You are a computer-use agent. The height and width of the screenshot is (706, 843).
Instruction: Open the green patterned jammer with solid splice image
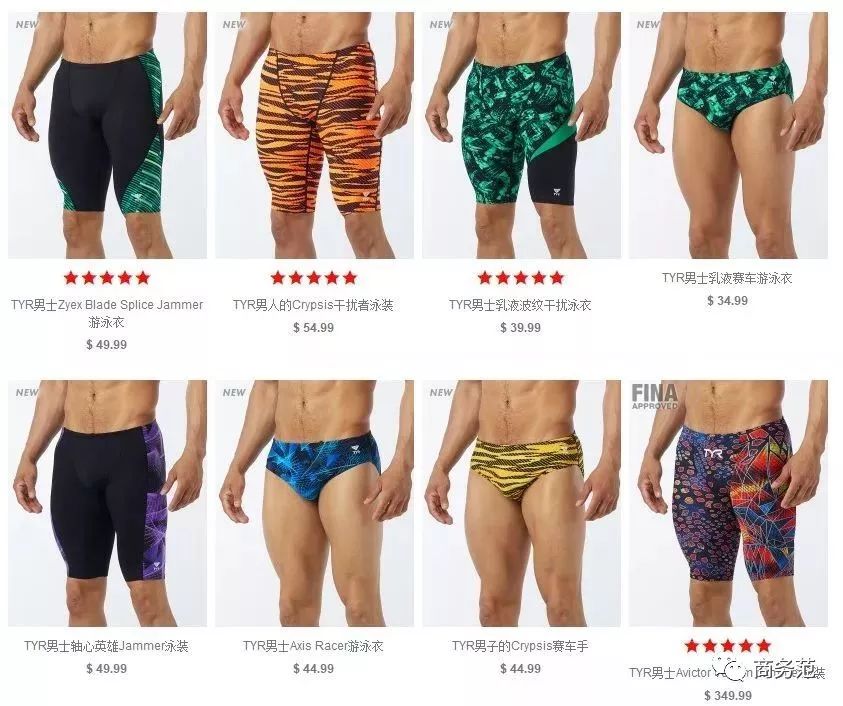[521, 136]
